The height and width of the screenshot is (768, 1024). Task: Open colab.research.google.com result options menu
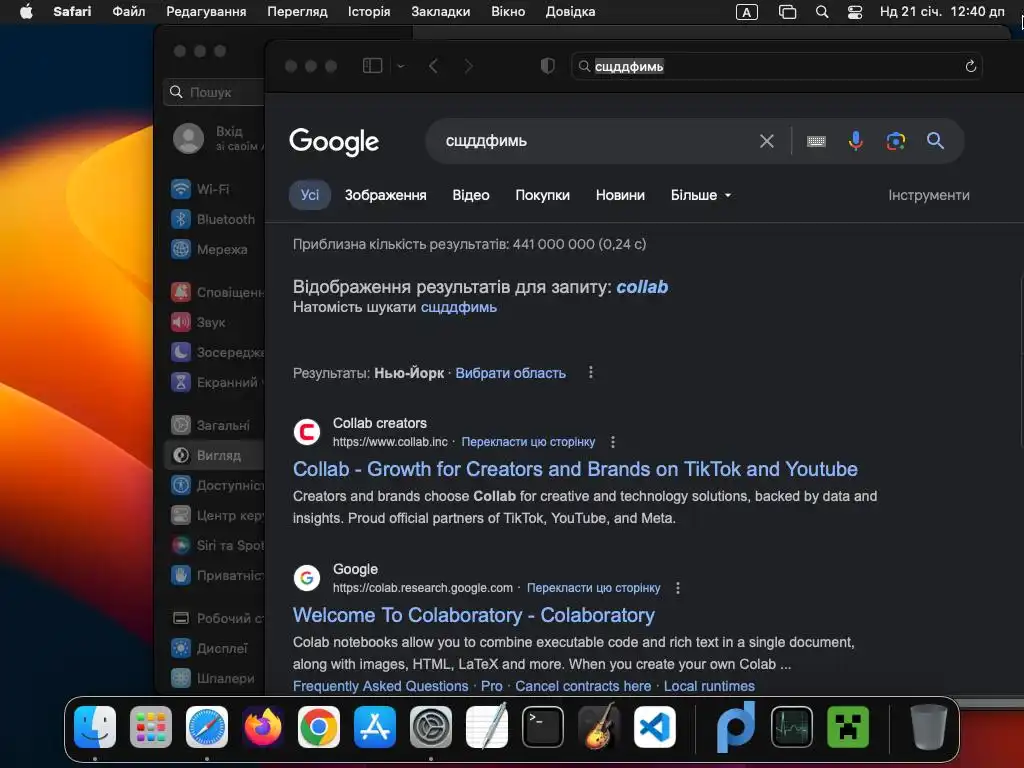pyautogui.click(x=678, y=588)
